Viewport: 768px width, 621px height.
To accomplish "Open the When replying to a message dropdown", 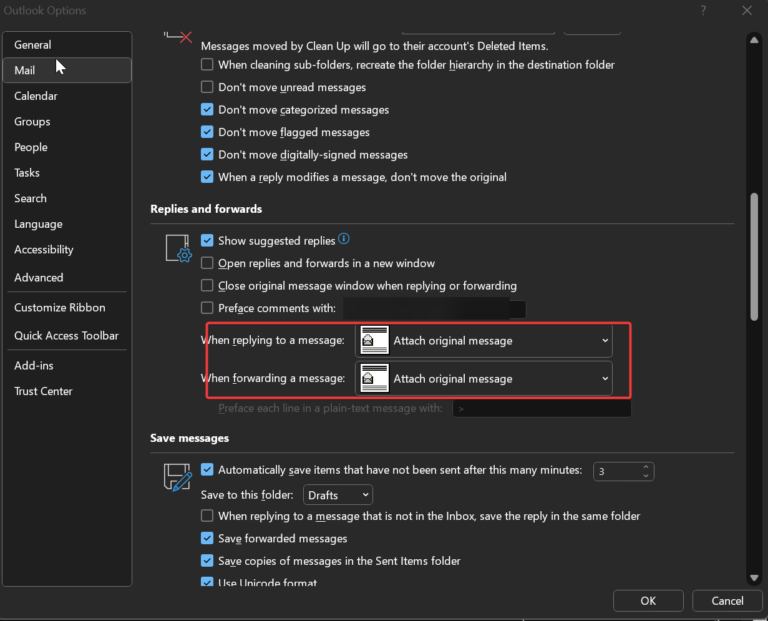I will 483,340.
